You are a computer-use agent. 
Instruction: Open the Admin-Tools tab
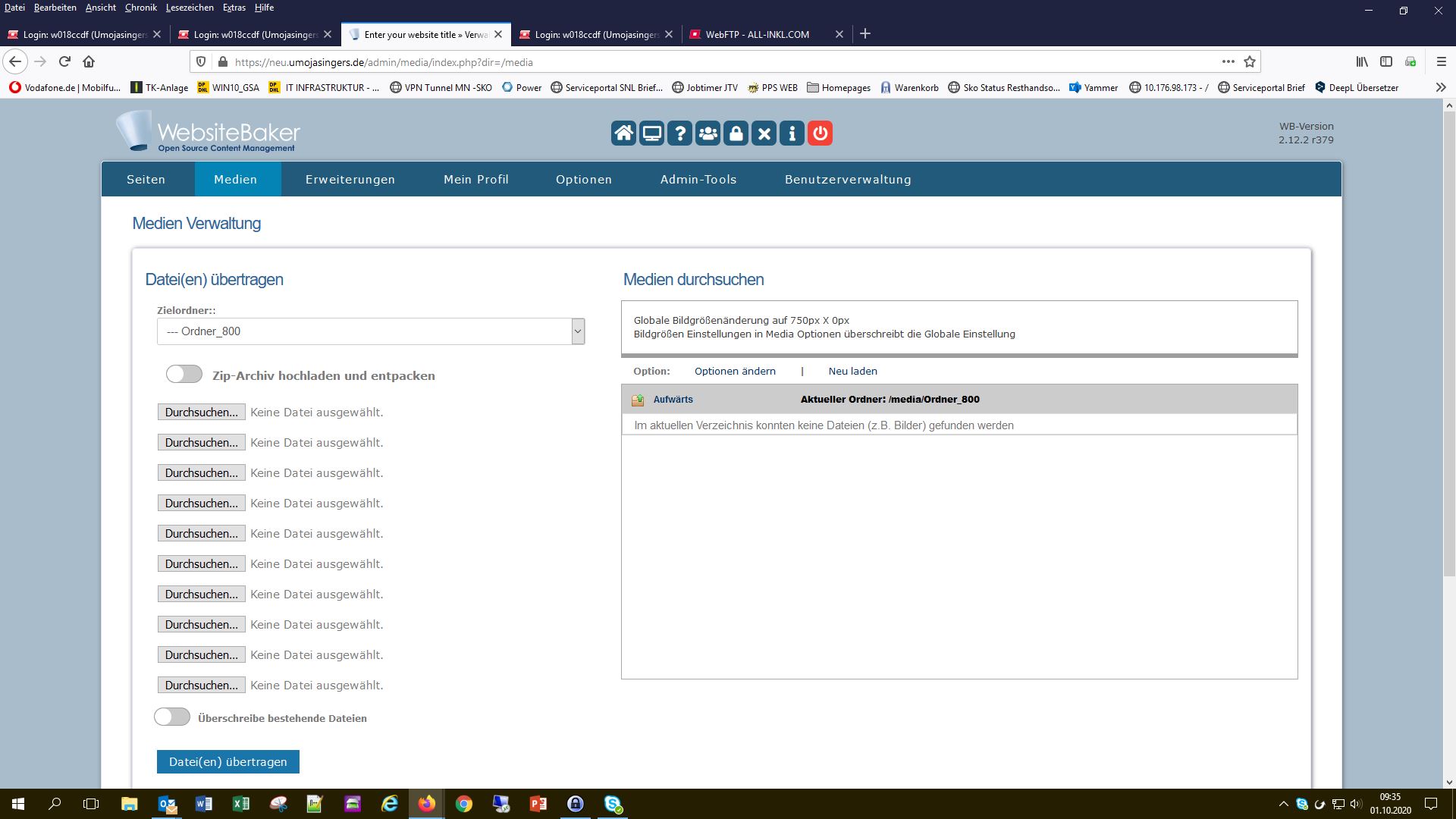coord(698,180)
